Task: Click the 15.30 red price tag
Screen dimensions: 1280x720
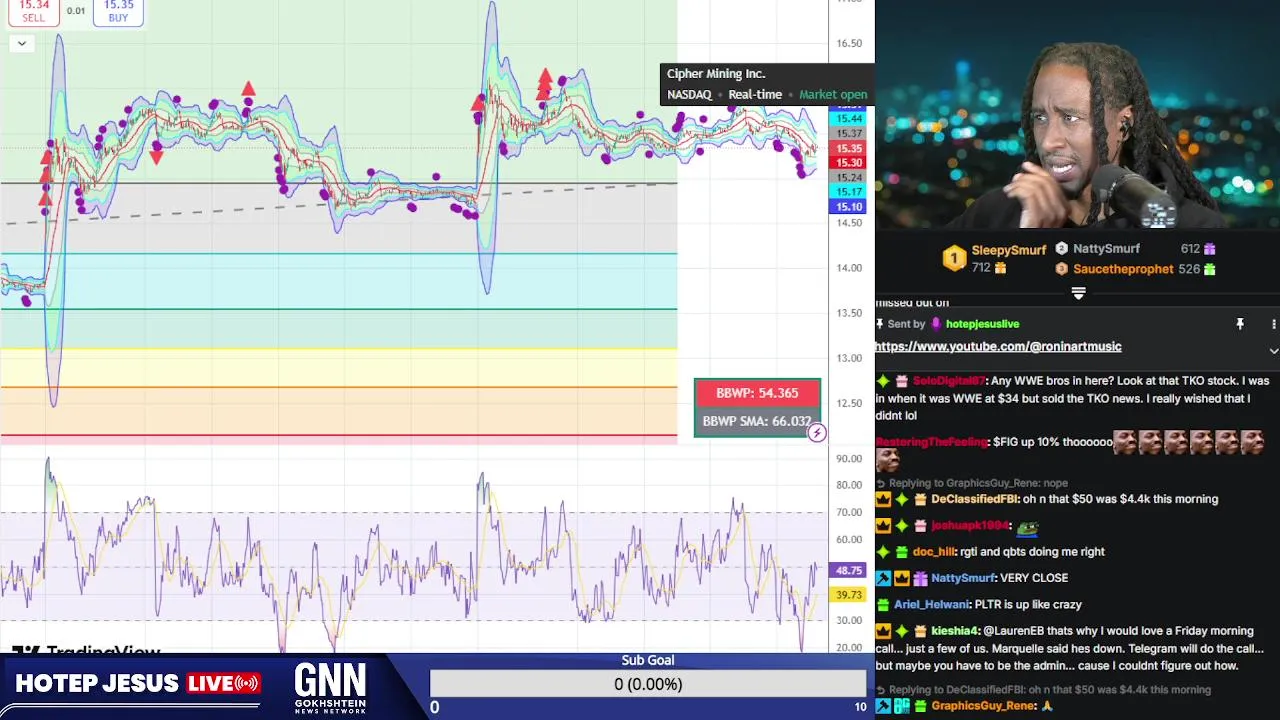Action: tap(849, 163)
